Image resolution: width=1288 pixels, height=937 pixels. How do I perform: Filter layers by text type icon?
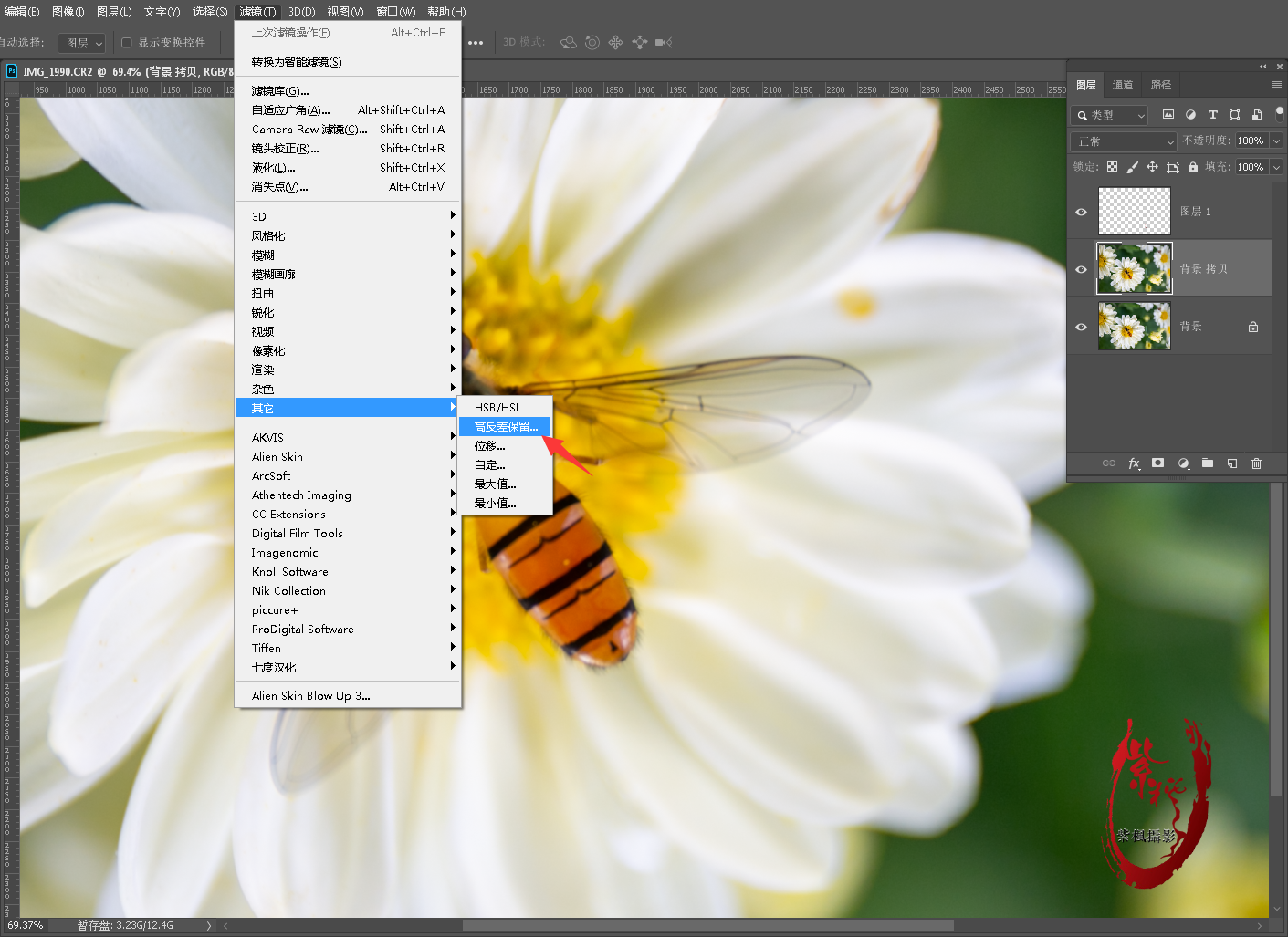tap(1212, 115)
